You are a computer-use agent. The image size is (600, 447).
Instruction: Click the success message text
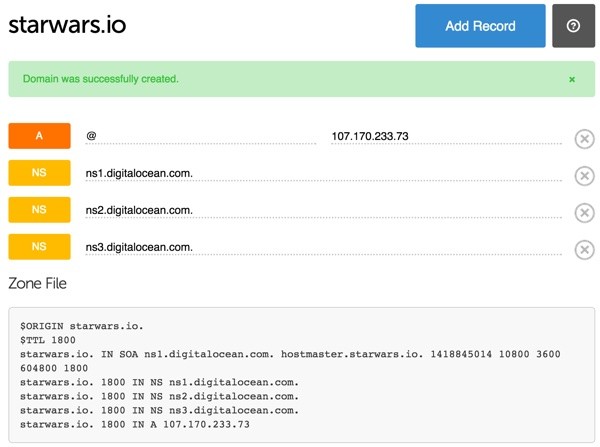[101, 79]
